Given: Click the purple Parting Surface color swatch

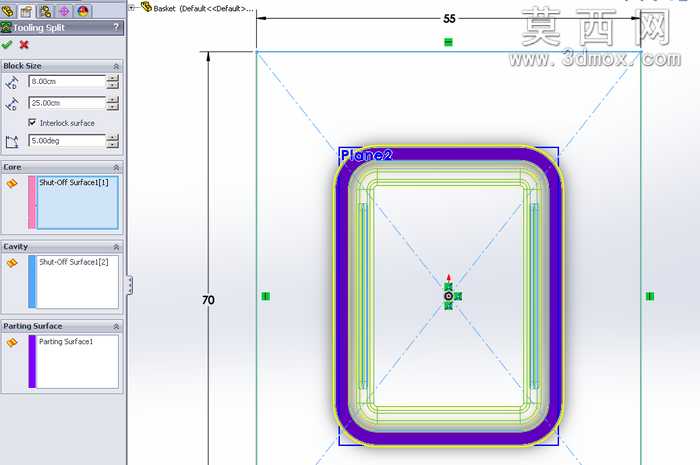Looking at the screenshot, I should tap(32, 361).
